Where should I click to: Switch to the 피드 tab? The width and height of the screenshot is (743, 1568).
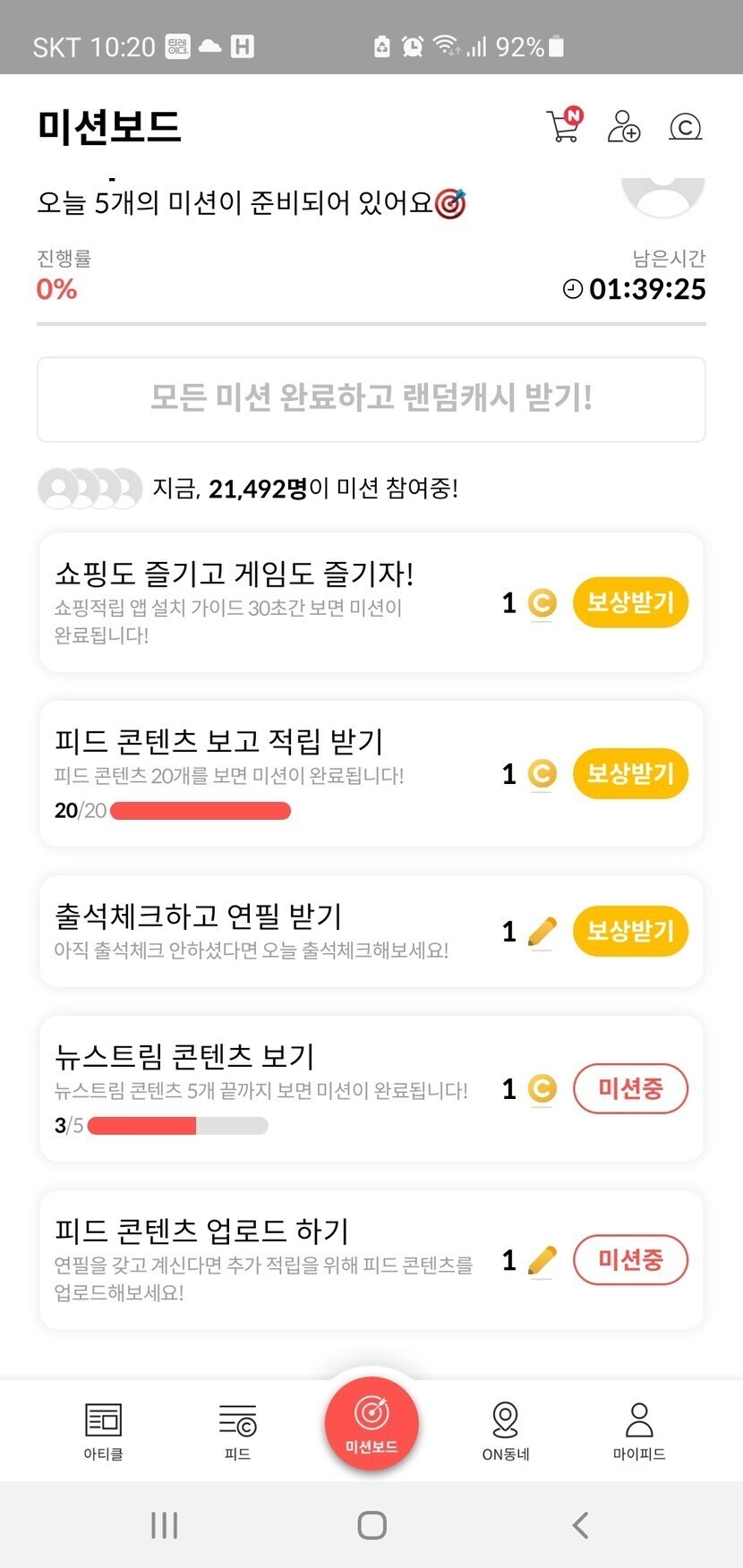click(x=237, y=1430)
